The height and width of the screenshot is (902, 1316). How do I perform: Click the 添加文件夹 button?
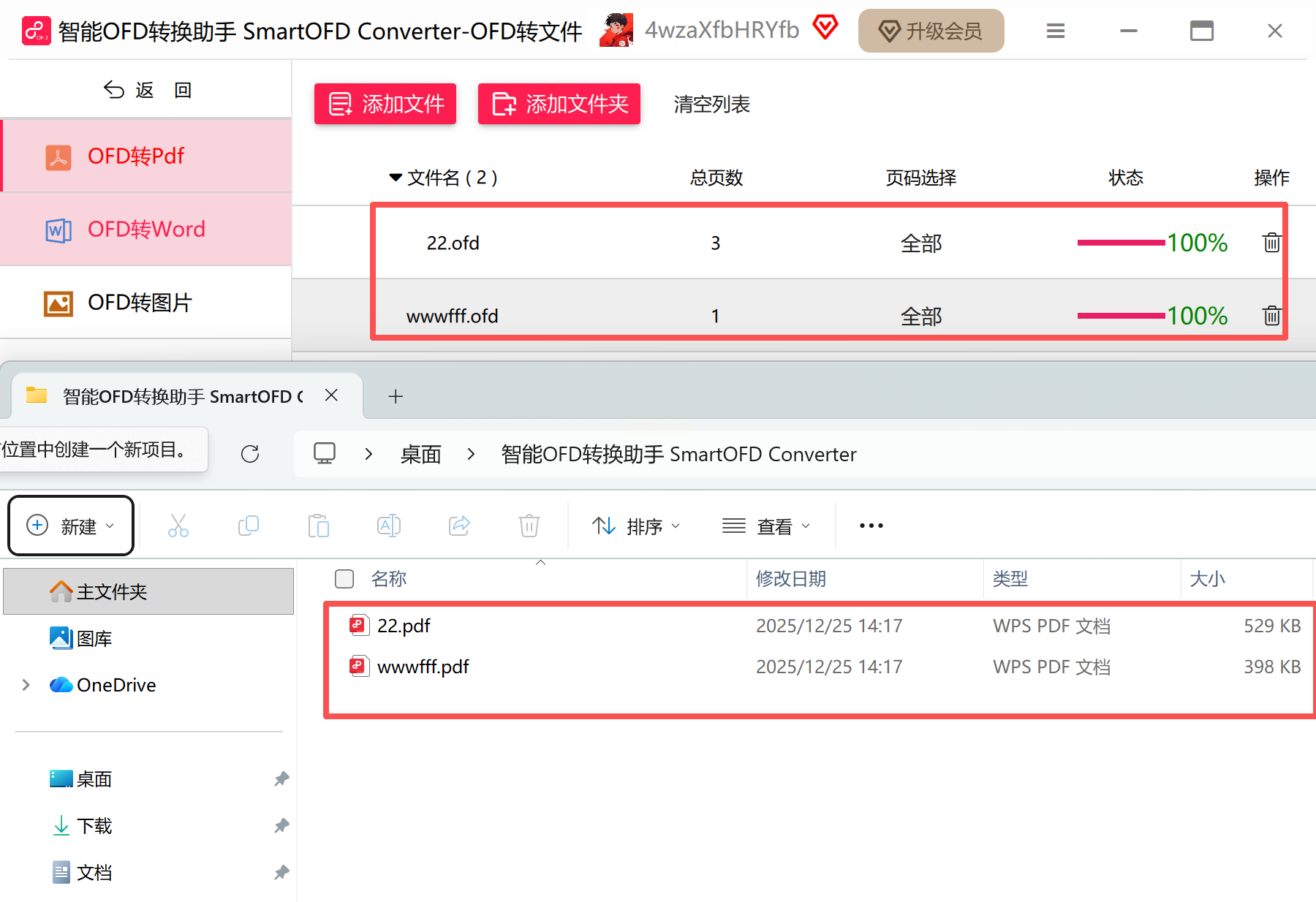(559, 104)
